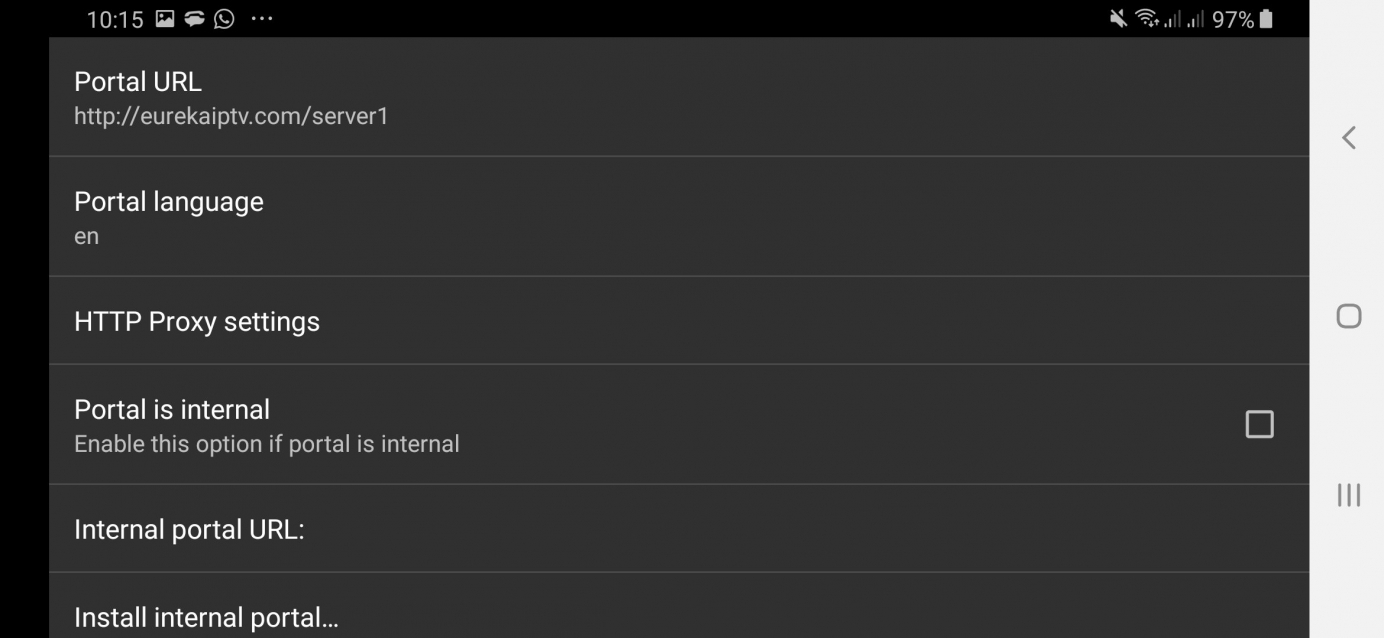Enable the Portal is internal checkbox

point(1259,424)
